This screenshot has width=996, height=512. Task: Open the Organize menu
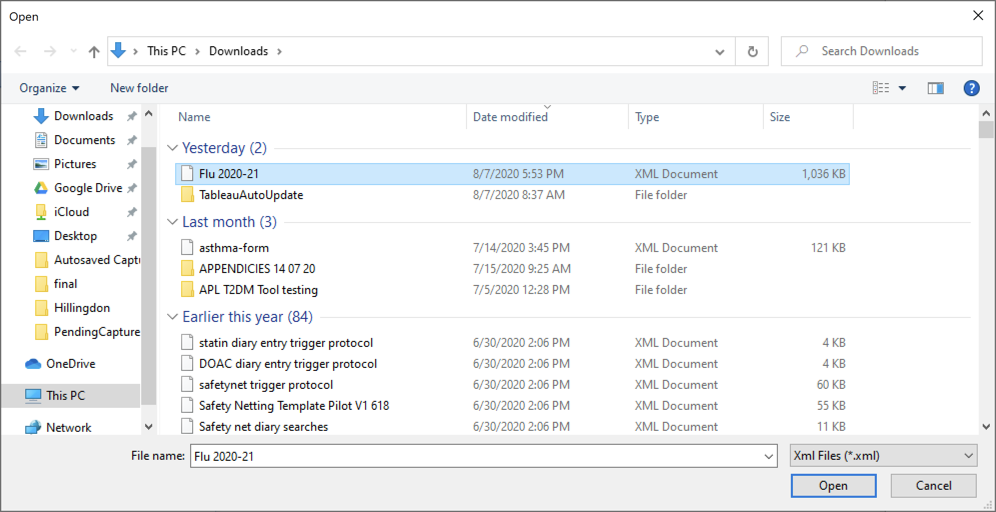49,88
